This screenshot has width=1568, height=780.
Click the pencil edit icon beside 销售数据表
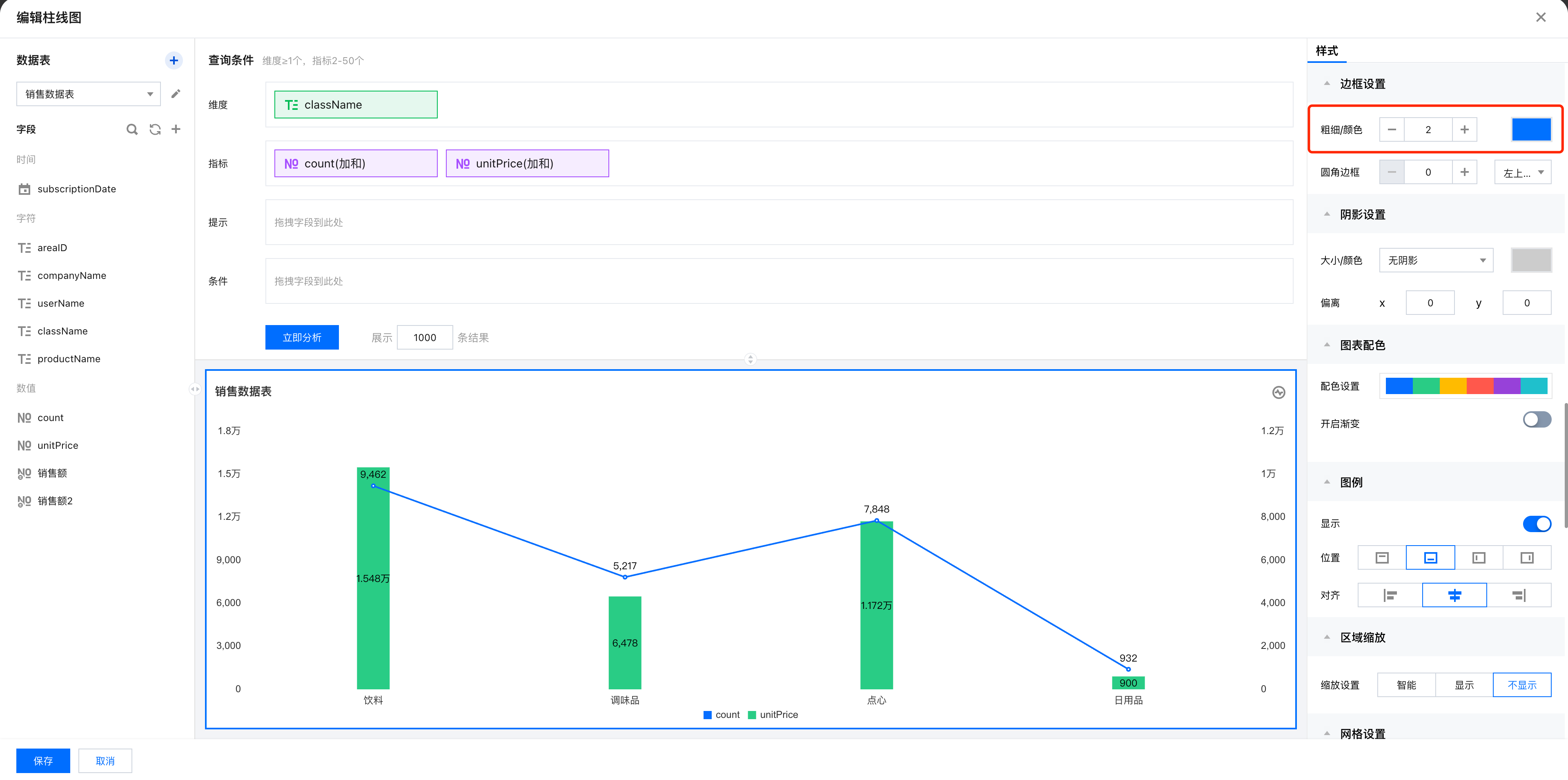click(176, 94)
